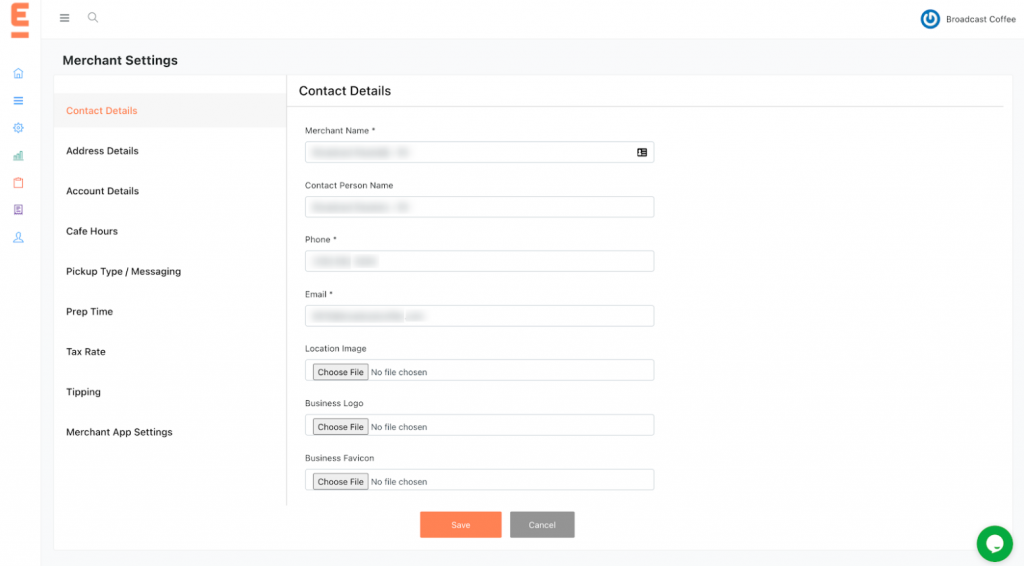The height and width of the screenshot is (566, 1024).
Task: Open the Broadcast Coffee account menu
Action: [x=968, y=19]
